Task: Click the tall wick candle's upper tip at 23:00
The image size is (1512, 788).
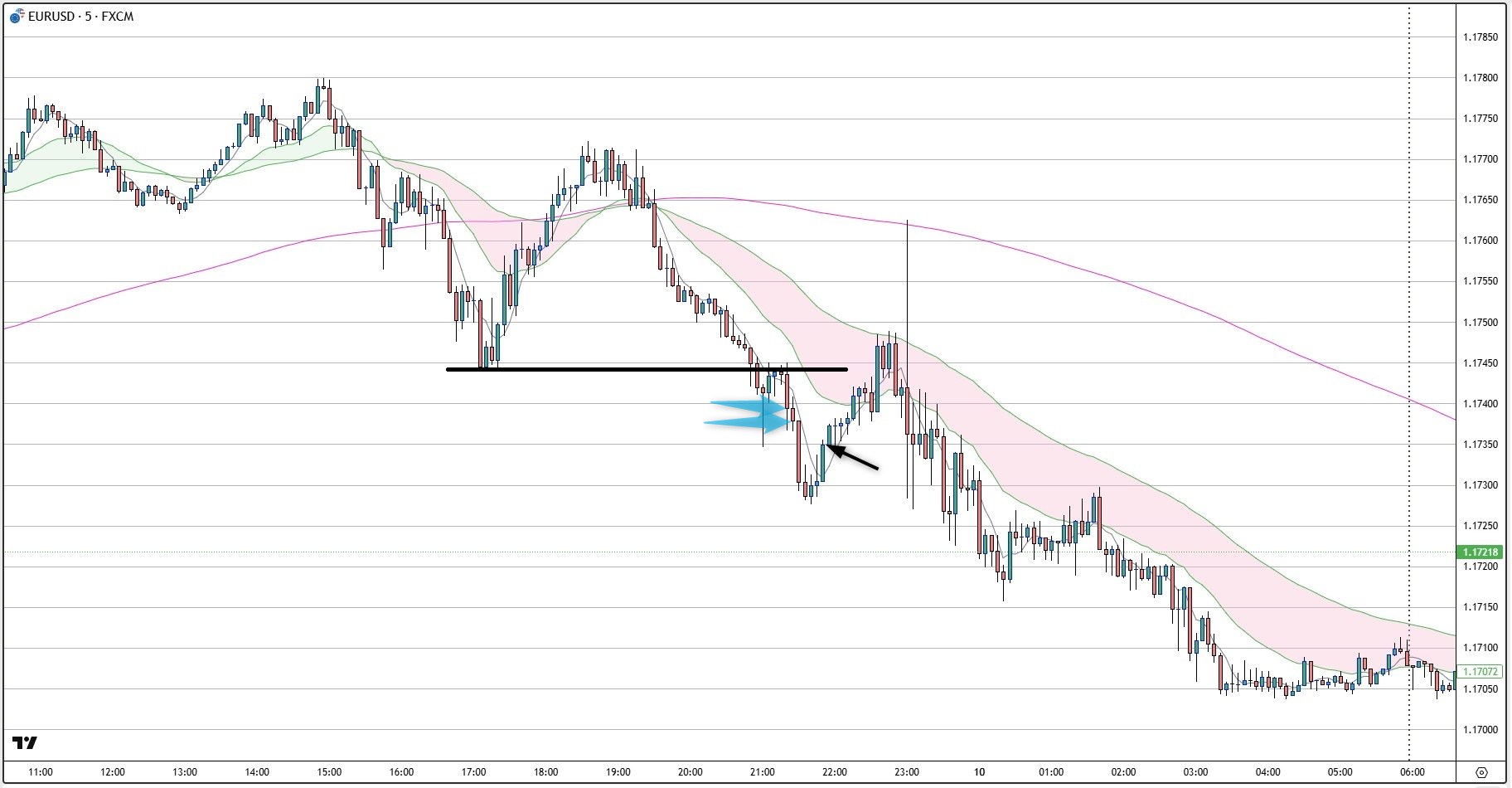Action: (x=908, y=222)
